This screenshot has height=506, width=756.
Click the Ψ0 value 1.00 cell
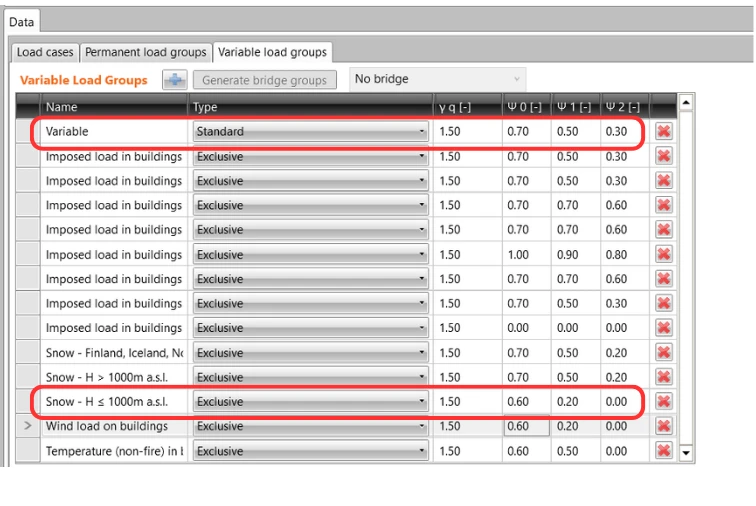[x=526, y=254]
